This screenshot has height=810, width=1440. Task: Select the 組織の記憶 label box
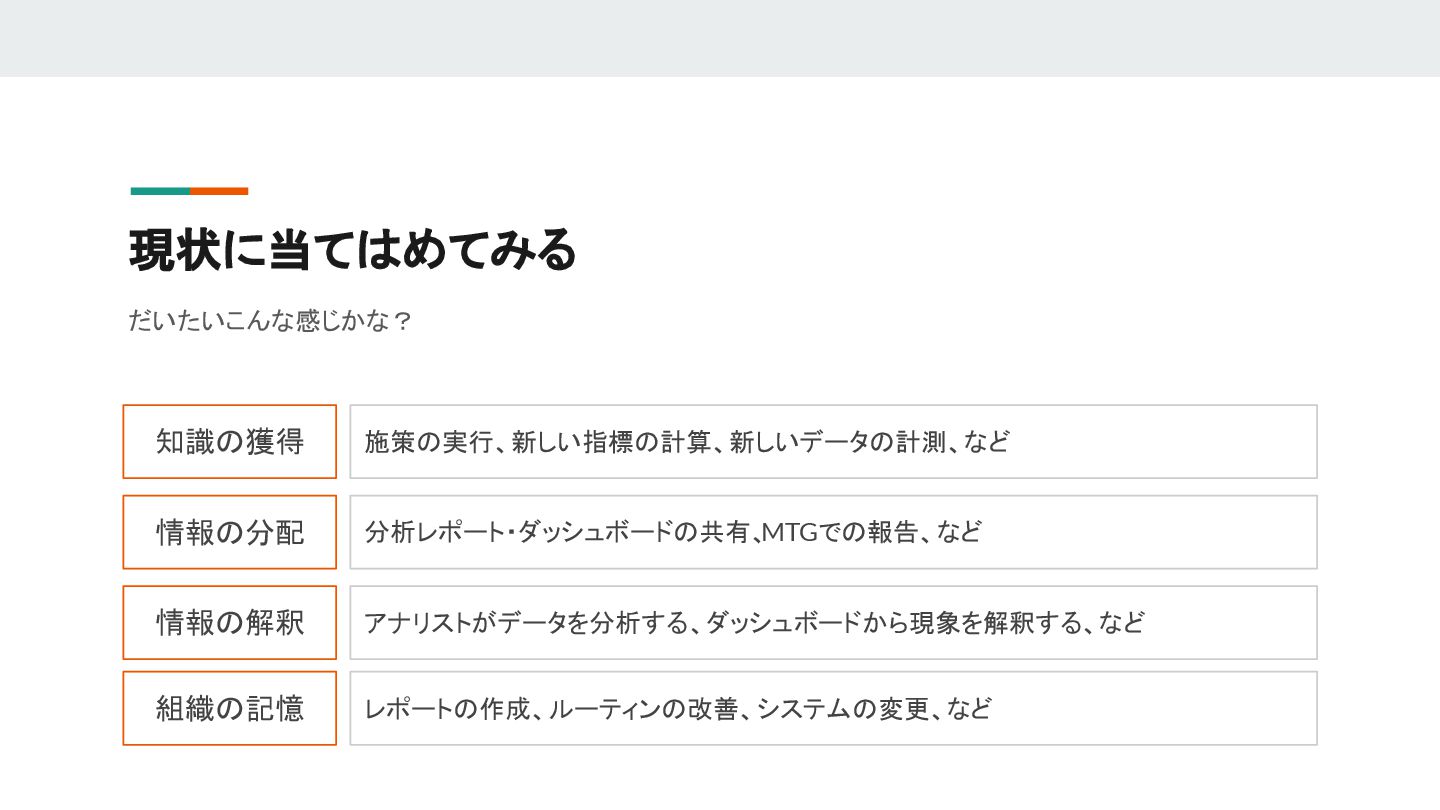tap(230, 708)
